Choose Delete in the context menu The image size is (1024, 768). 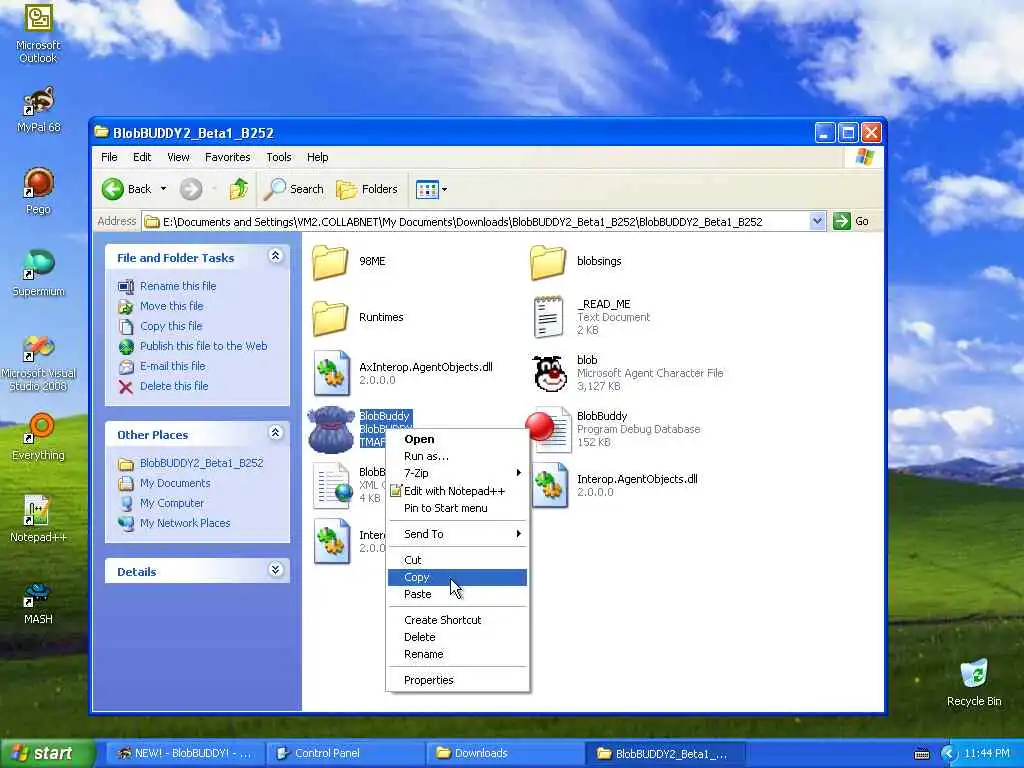tap(457, 637)
